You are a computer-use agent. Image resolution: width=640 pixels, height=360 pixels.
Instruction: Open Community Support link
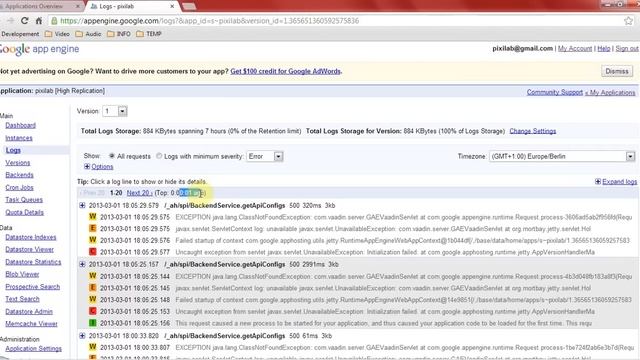[555, 92]
